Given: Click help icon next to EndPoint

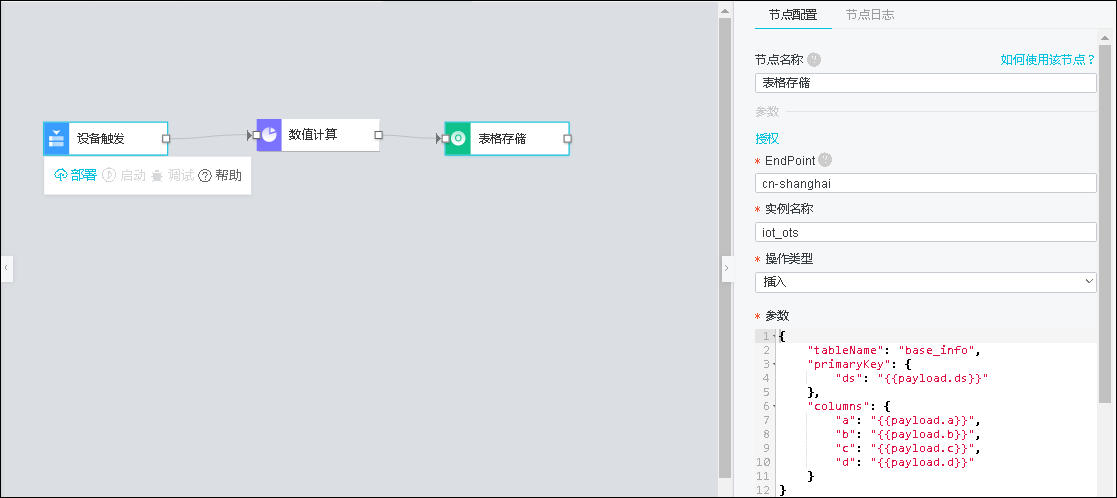Looking at the screenshot, I should tap(825, 160).
